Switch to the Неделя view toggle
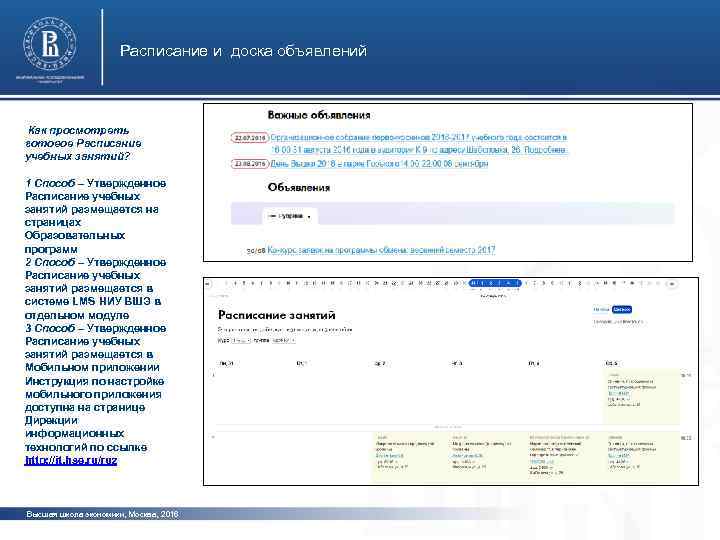The height and width of the screenshot is (540, 720). pyautogui.click(x=601, y=309)
